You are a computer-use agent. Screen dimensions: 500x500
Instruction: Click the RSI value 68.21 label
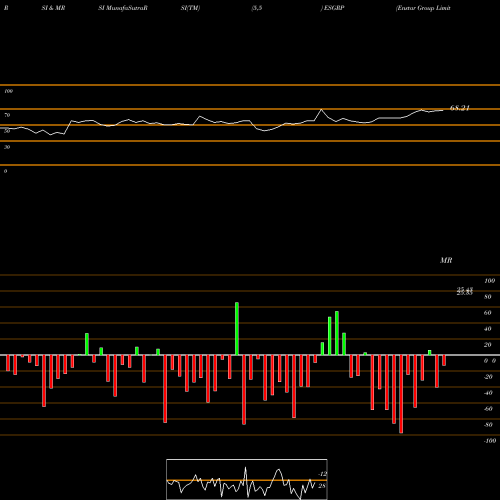click(x=460, y=108)
